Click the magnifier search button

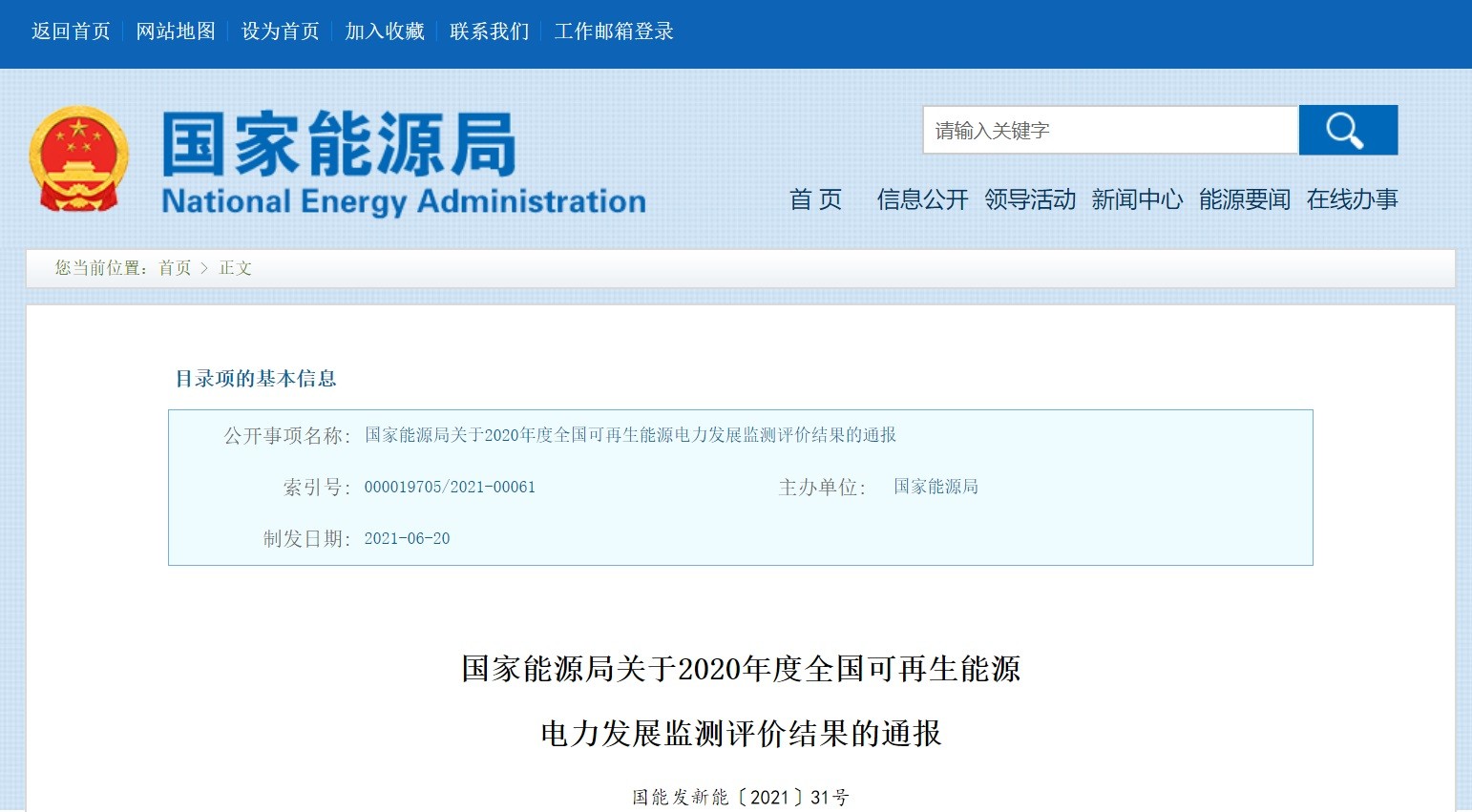1348,130
